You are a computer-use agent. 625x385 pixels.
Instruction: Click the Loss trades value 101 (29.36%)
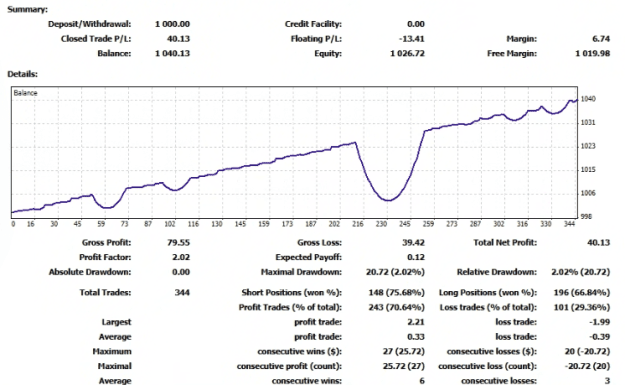point(582,307)
